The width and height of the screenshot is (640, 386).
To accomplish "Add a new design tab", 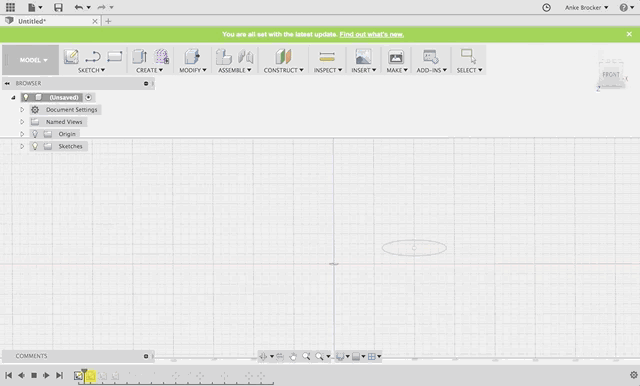I will pyautogui.click(x=108, y=21).
